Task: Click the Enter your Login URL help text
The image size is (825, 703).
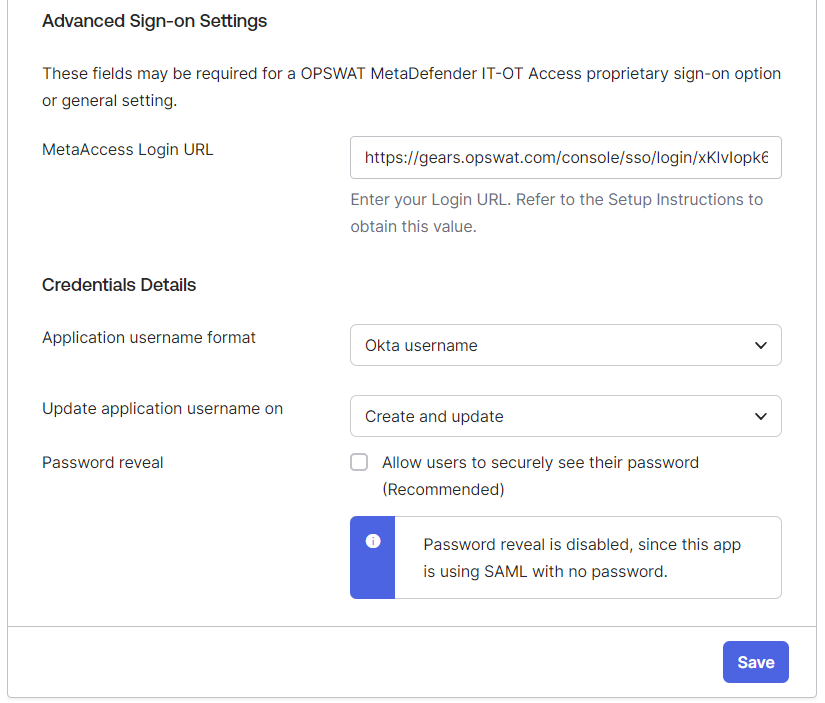Action: point(557,213)
